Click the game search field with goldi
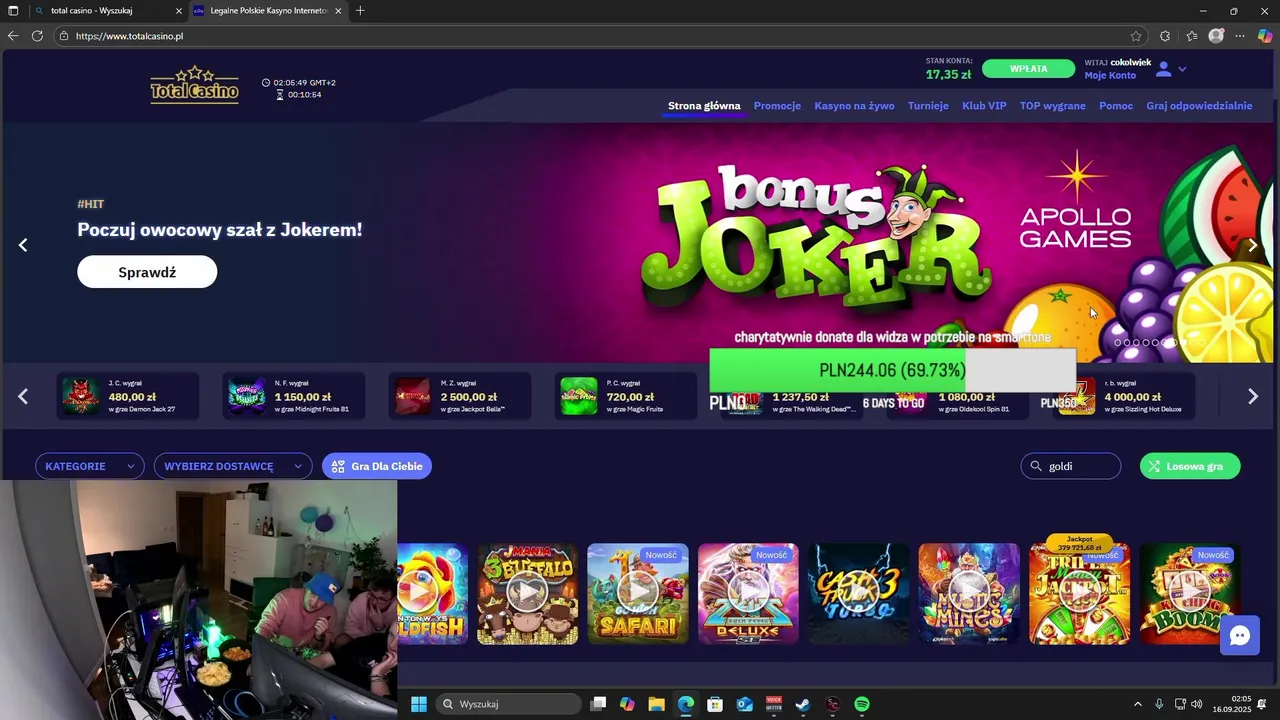The image size is (1280, 720). click(x=1070, y=466)
